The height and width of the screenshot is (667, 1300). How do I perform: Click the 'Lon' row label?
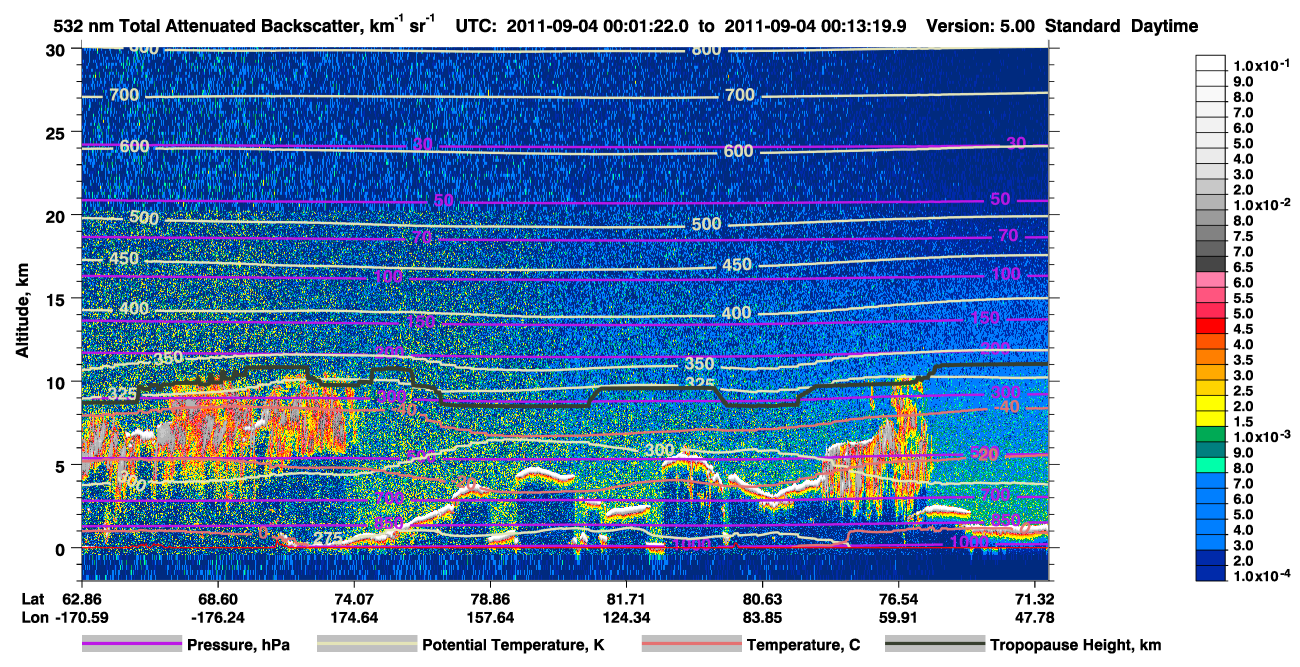click(x=34, y=616)
